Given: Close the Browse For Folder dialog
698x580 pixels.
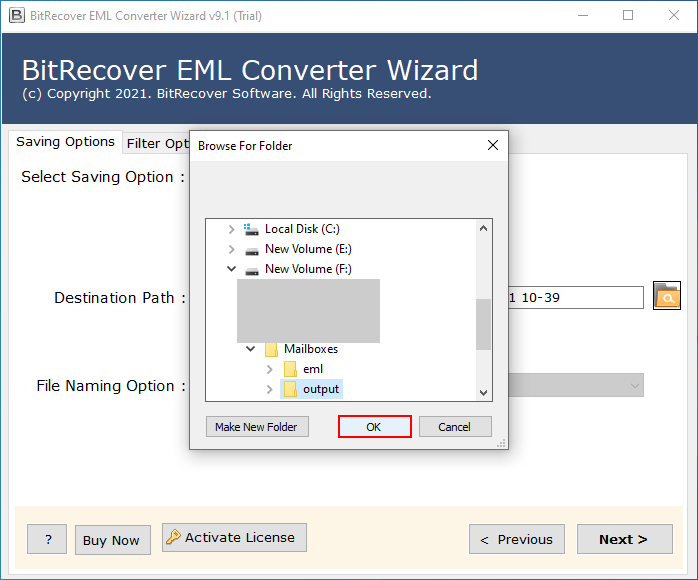Looking at the screenshot, I should (x=493, y=145).
